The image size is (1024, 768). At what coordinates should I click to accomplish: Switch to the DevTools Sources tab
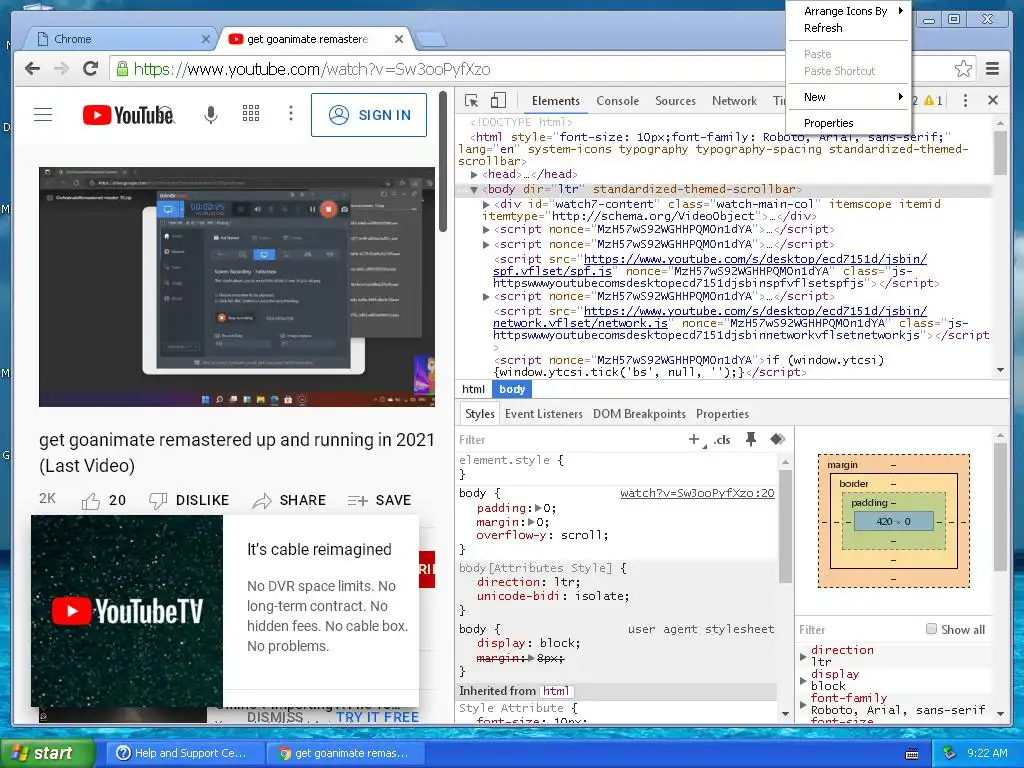point(675,101)
